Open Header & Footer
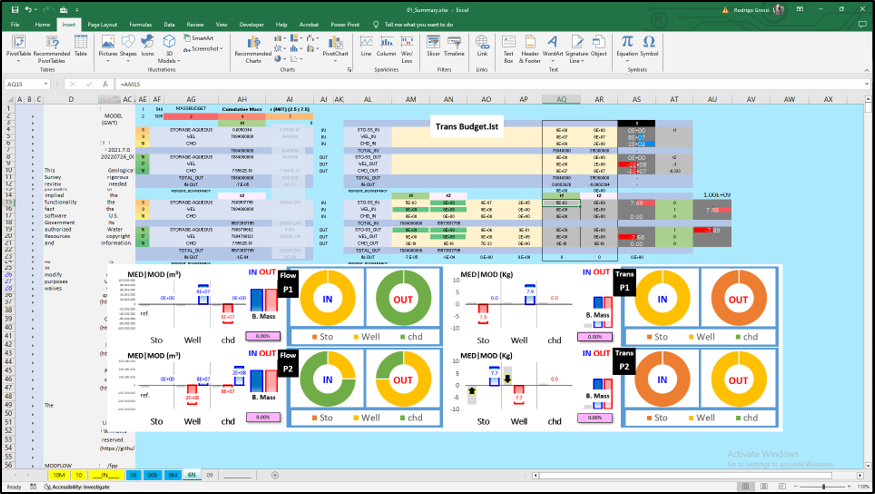 [530, 49]
